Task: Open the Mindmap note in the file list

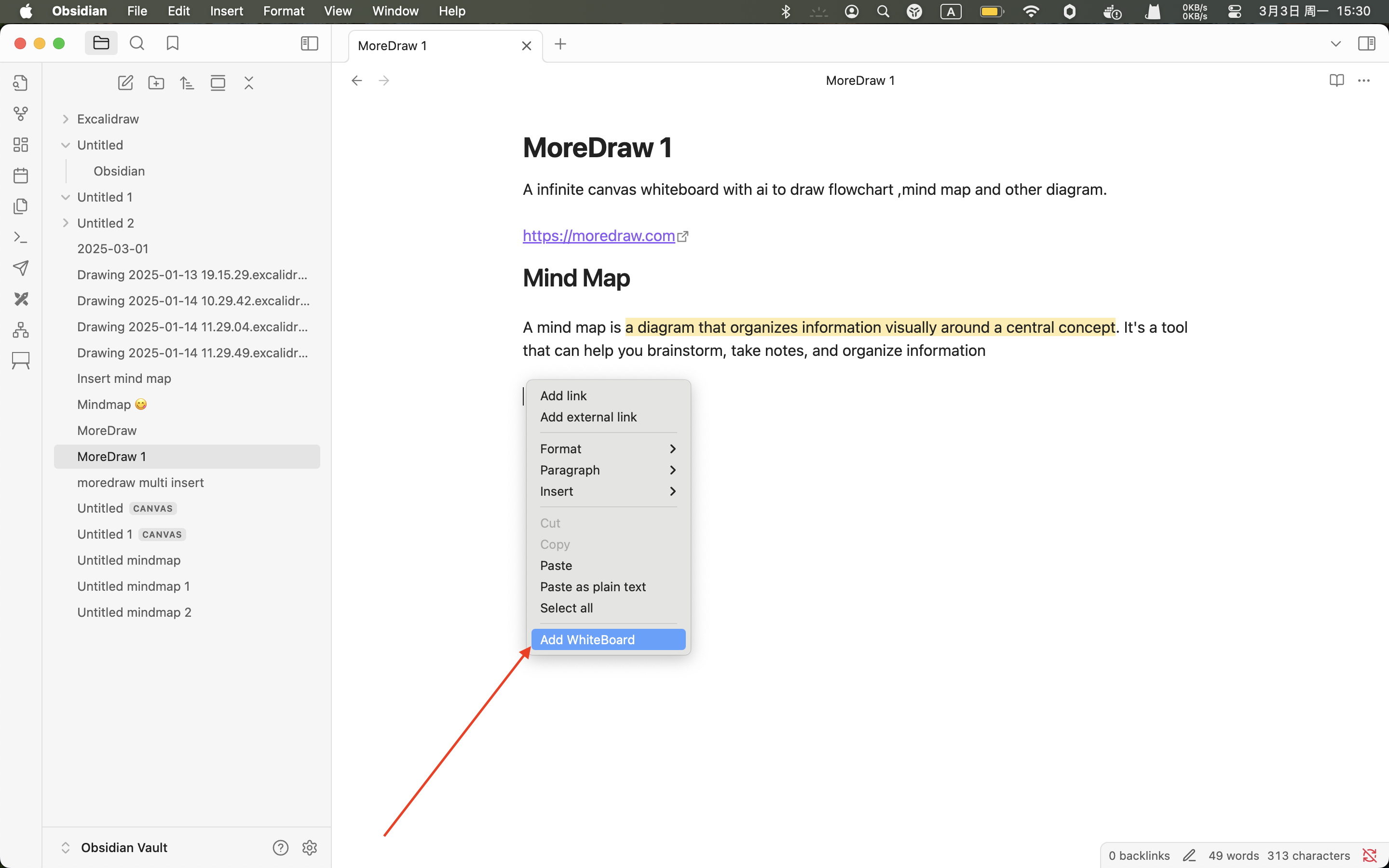Action: click(105, 405)
